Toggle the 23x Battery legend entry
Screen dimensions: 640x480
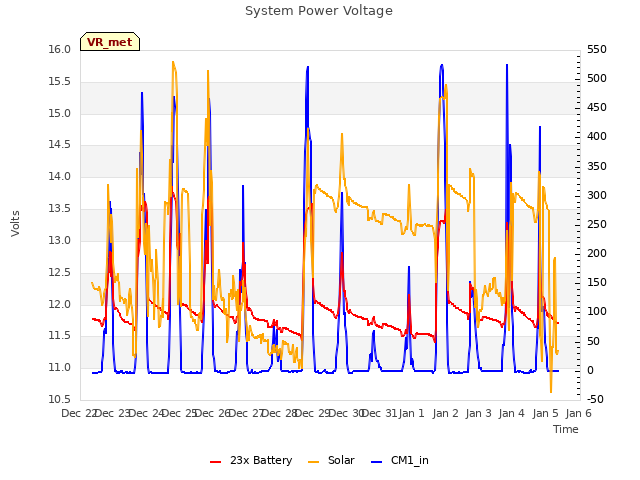[x=251, y=460]
